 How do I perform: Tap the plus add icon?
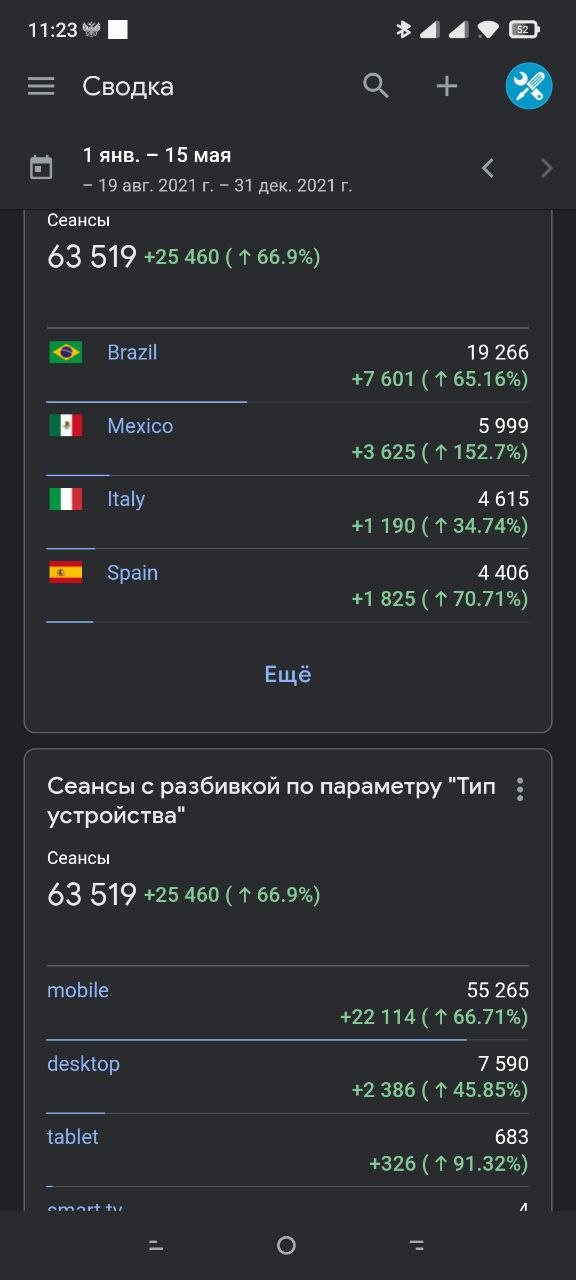click(447, 86)
